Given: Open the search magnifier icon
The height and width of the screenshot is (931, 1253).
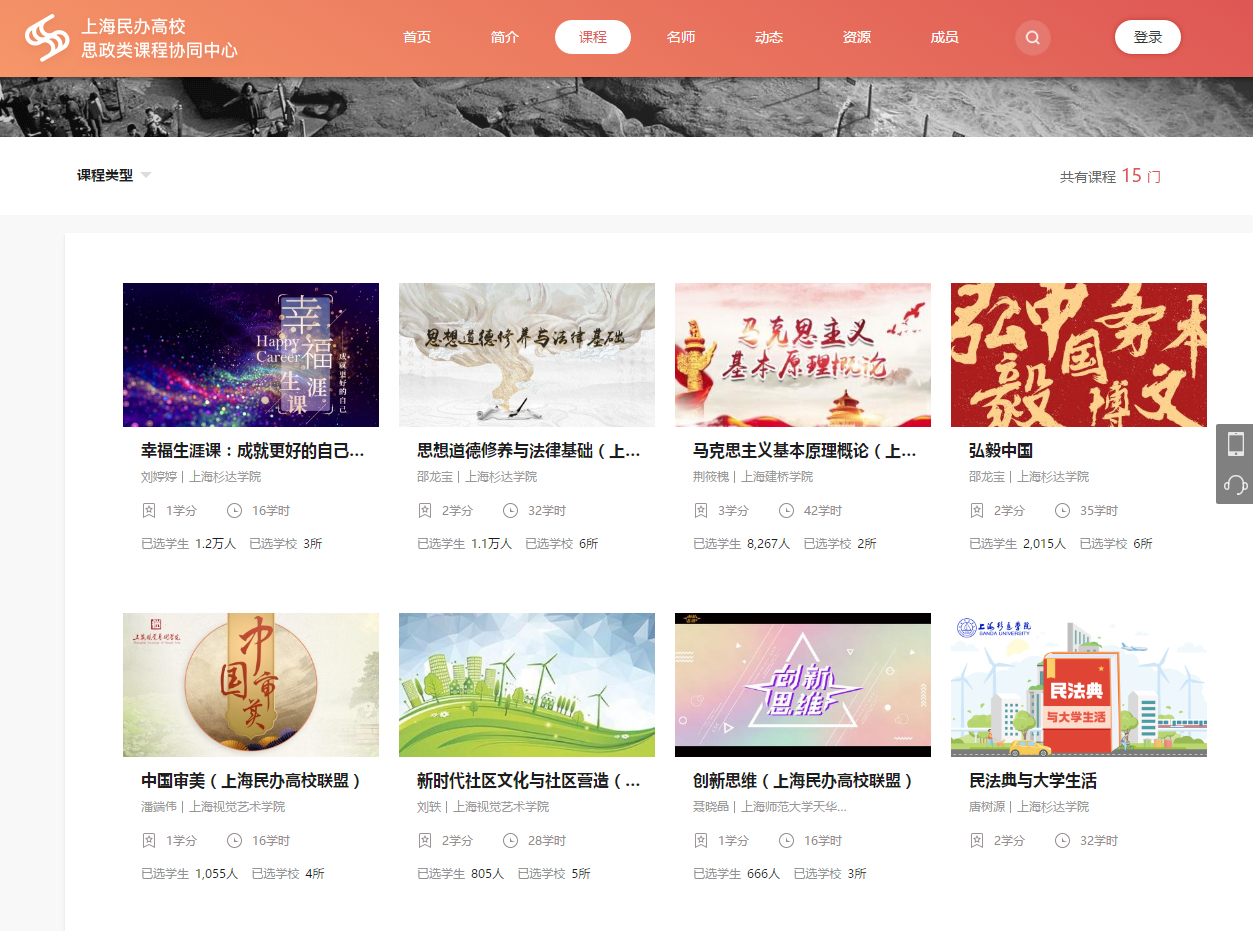Looking at the screenshot, I should 1033,38.
